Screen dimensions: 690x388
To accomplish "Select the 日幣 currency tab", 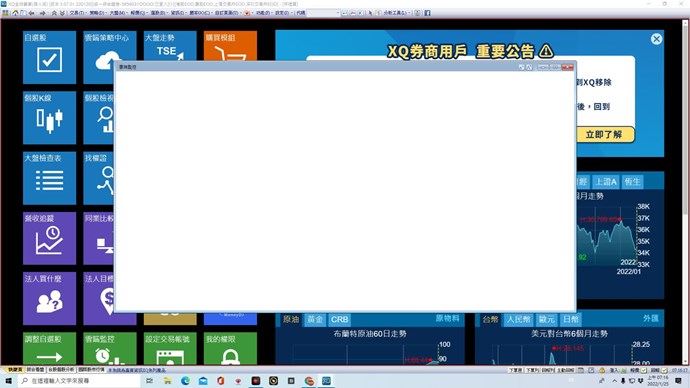I will [x=571, y=319].
